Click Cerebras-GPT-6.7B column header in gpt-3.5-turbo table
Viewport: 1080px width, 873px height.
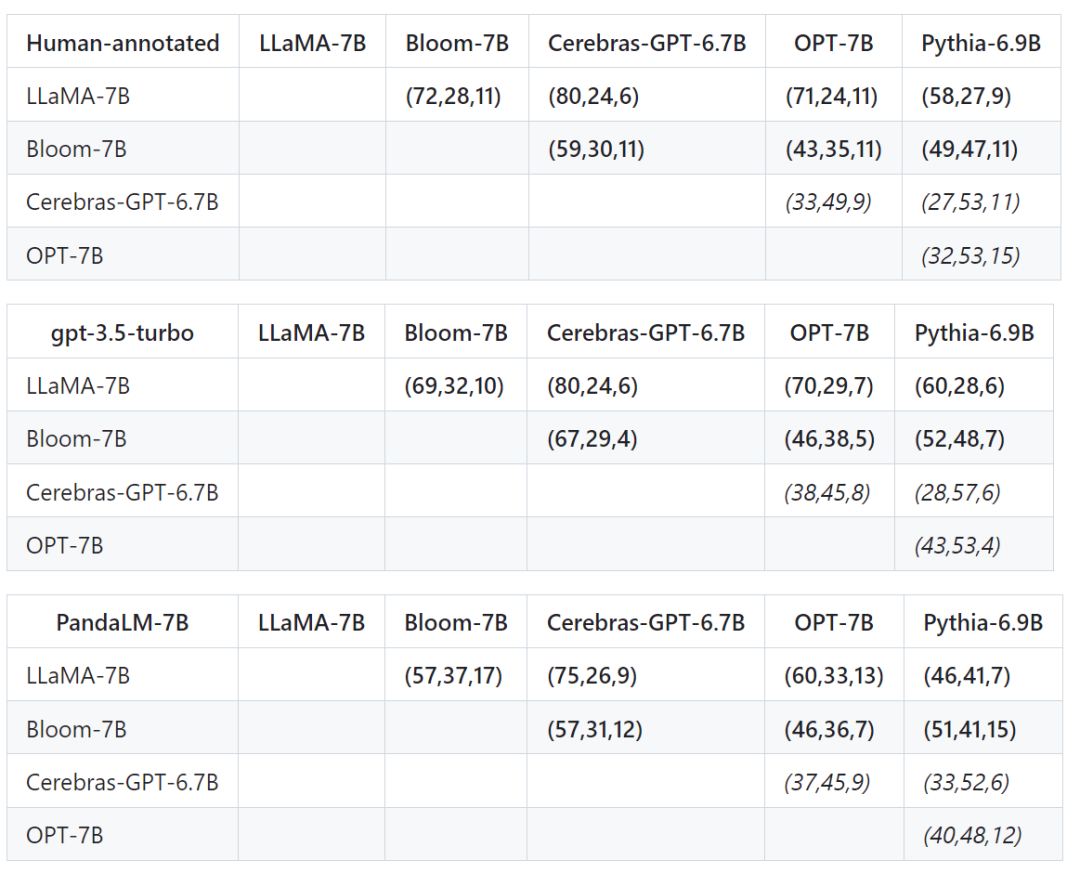click(645, 333)
